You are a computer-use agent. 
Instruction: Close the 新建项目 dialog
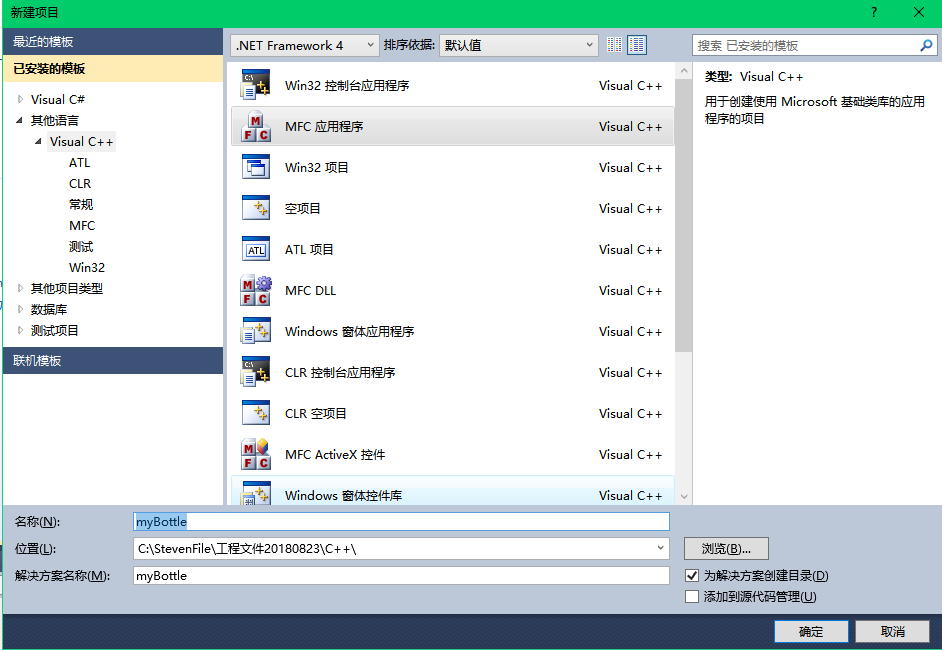(919, 12)
